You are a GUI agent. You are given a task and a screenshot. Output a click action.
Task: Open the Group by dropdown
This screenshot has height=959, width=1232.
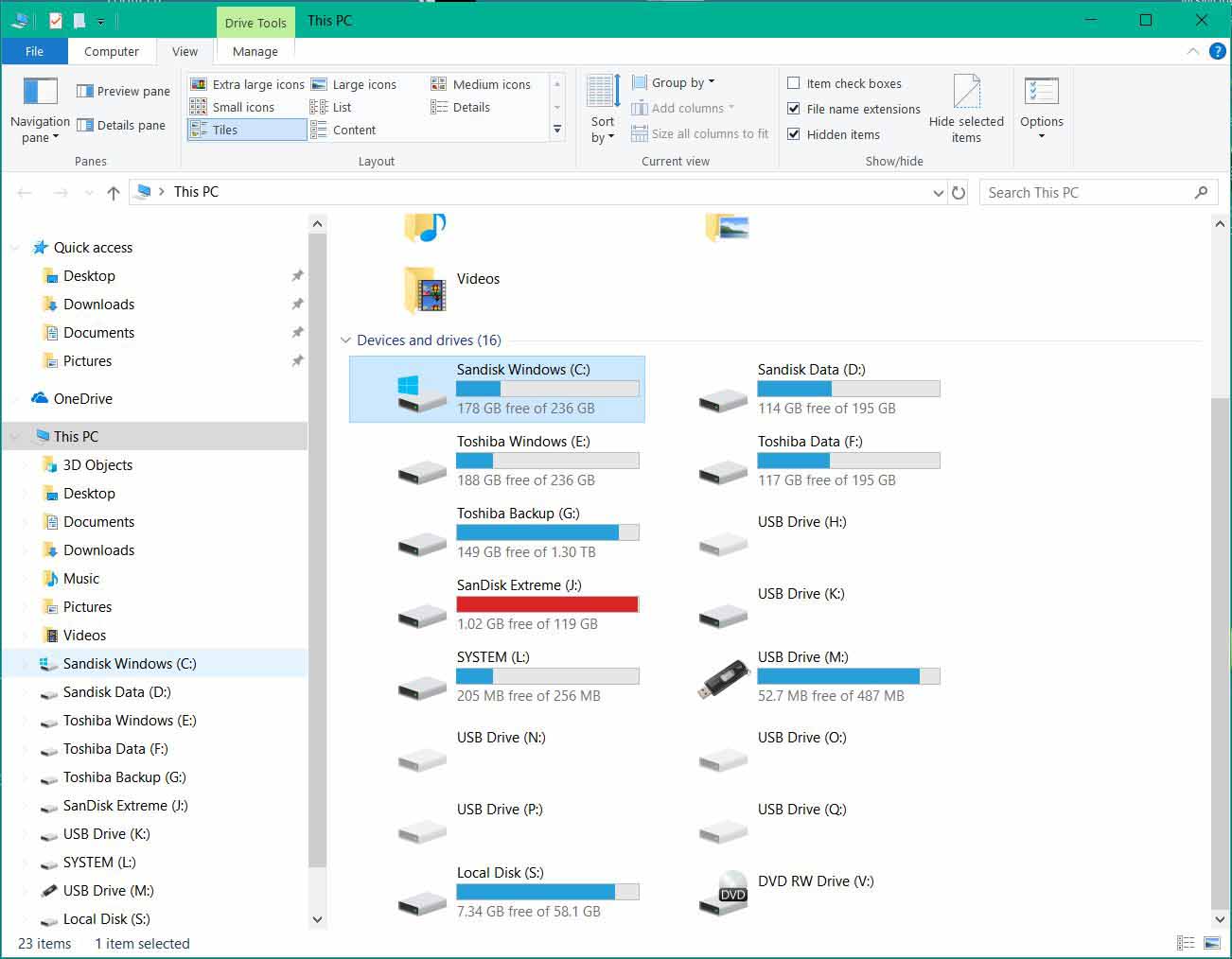coord(674,82)
